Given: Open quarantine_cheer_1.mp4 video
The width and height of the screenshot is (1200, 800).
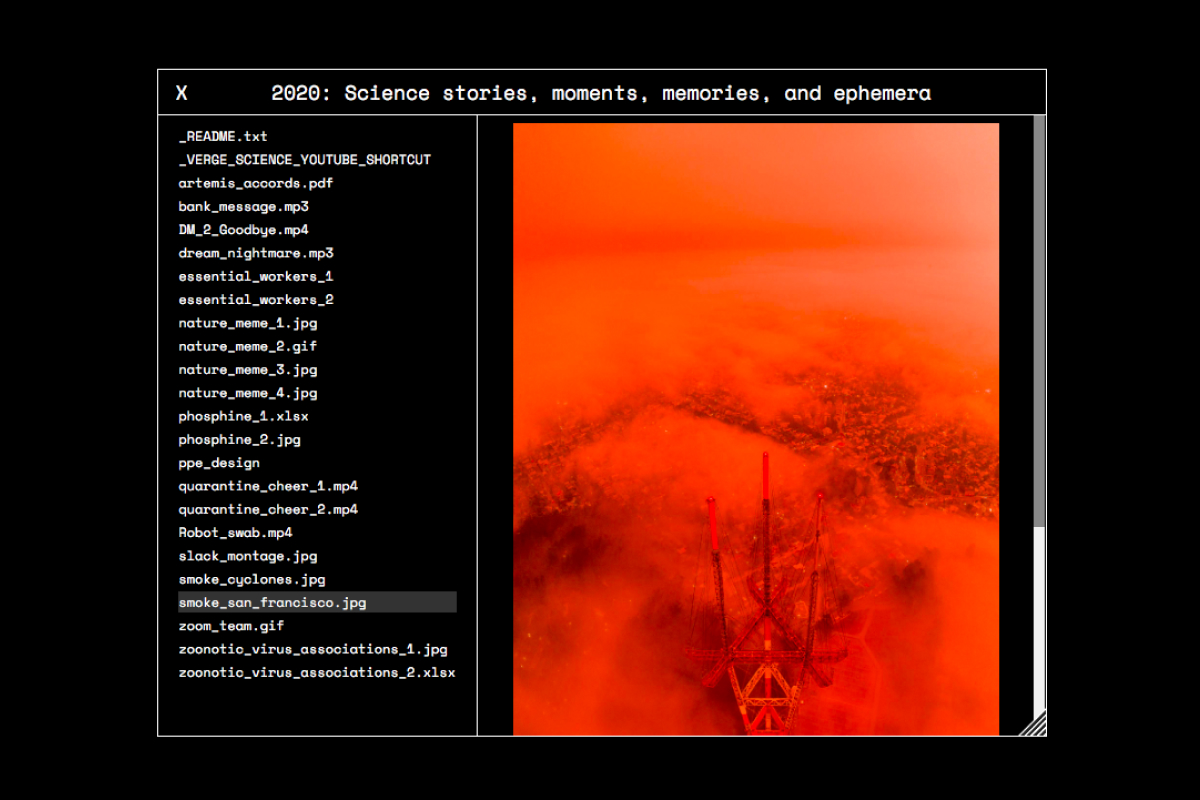Looking at the screenshot, I should [268, 486].
